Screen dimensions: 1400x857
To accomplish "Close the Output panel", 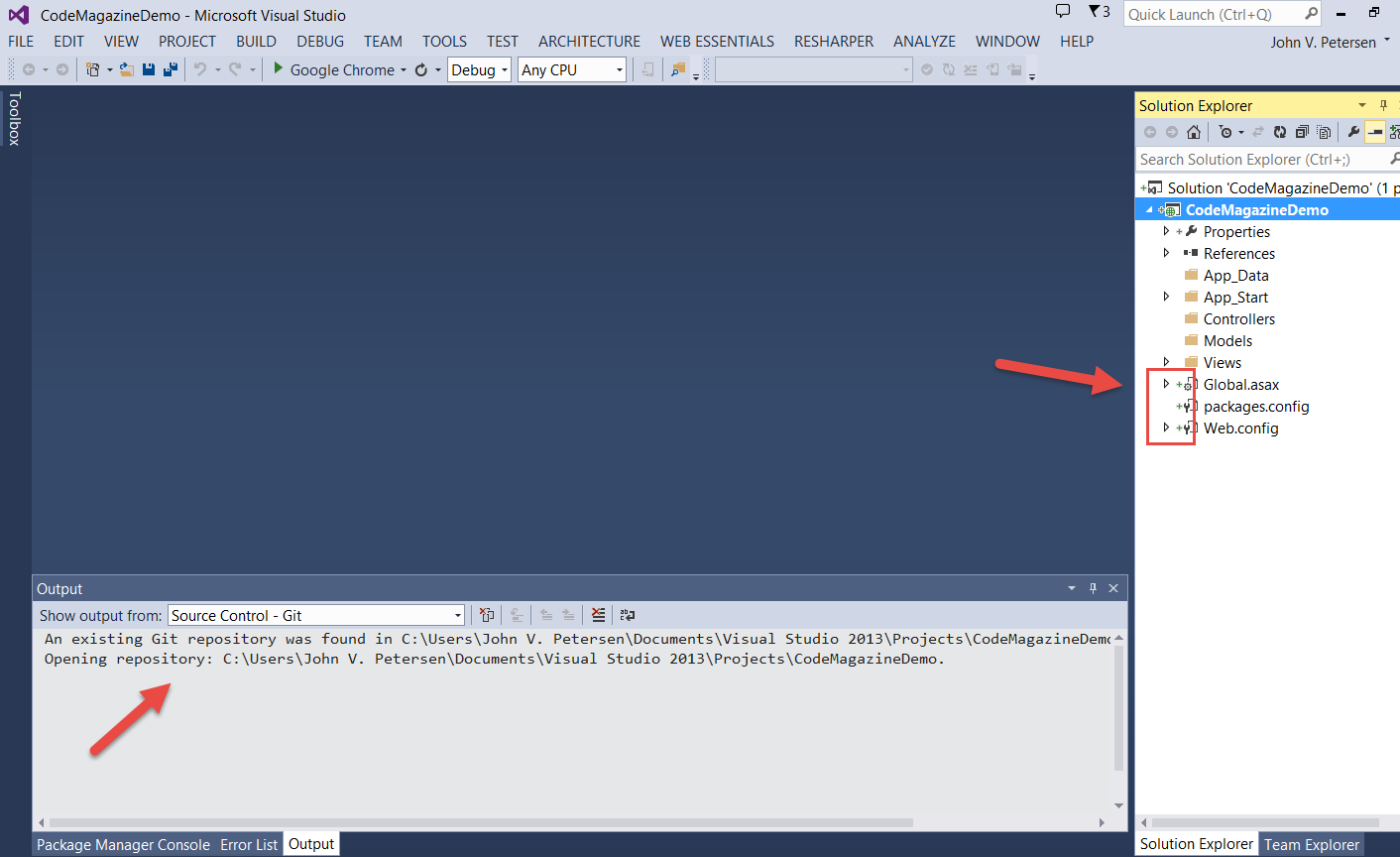I will (1113, 588).
